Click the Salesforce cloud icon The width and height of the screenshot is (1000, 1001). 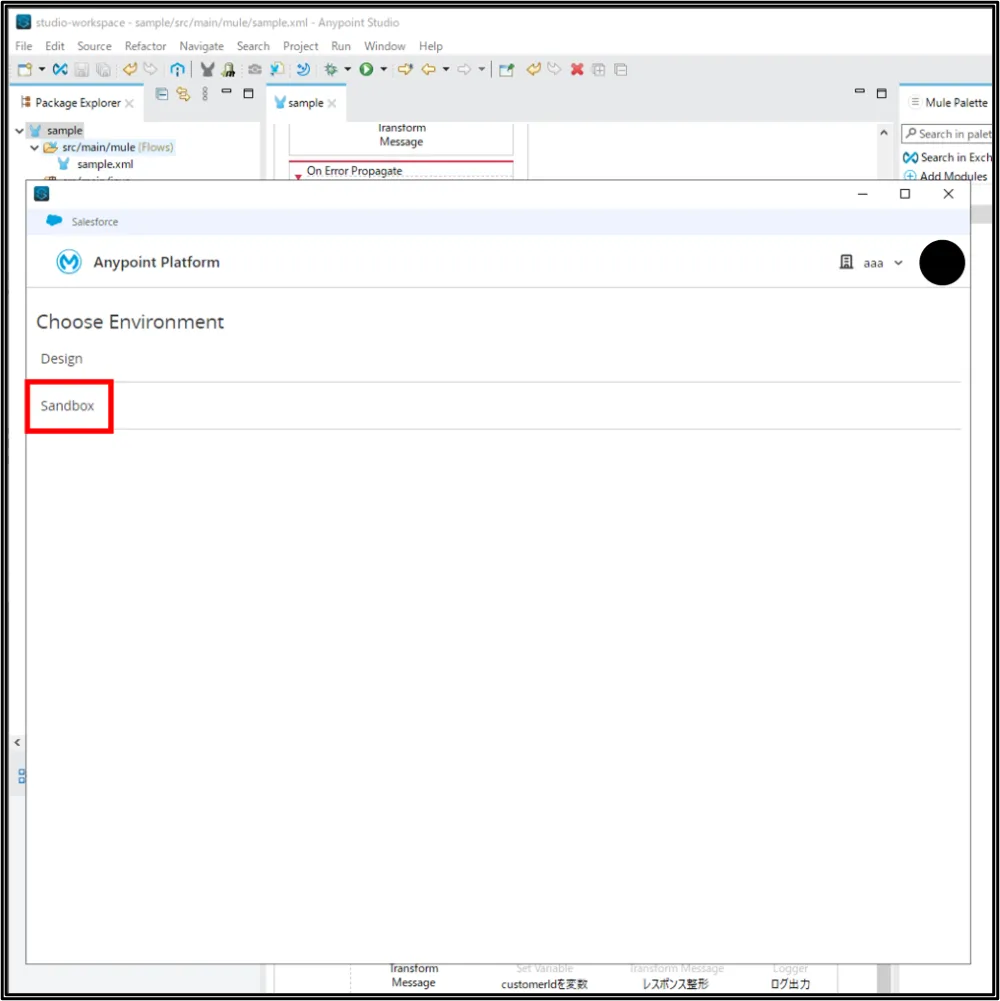tap(54, 221)
